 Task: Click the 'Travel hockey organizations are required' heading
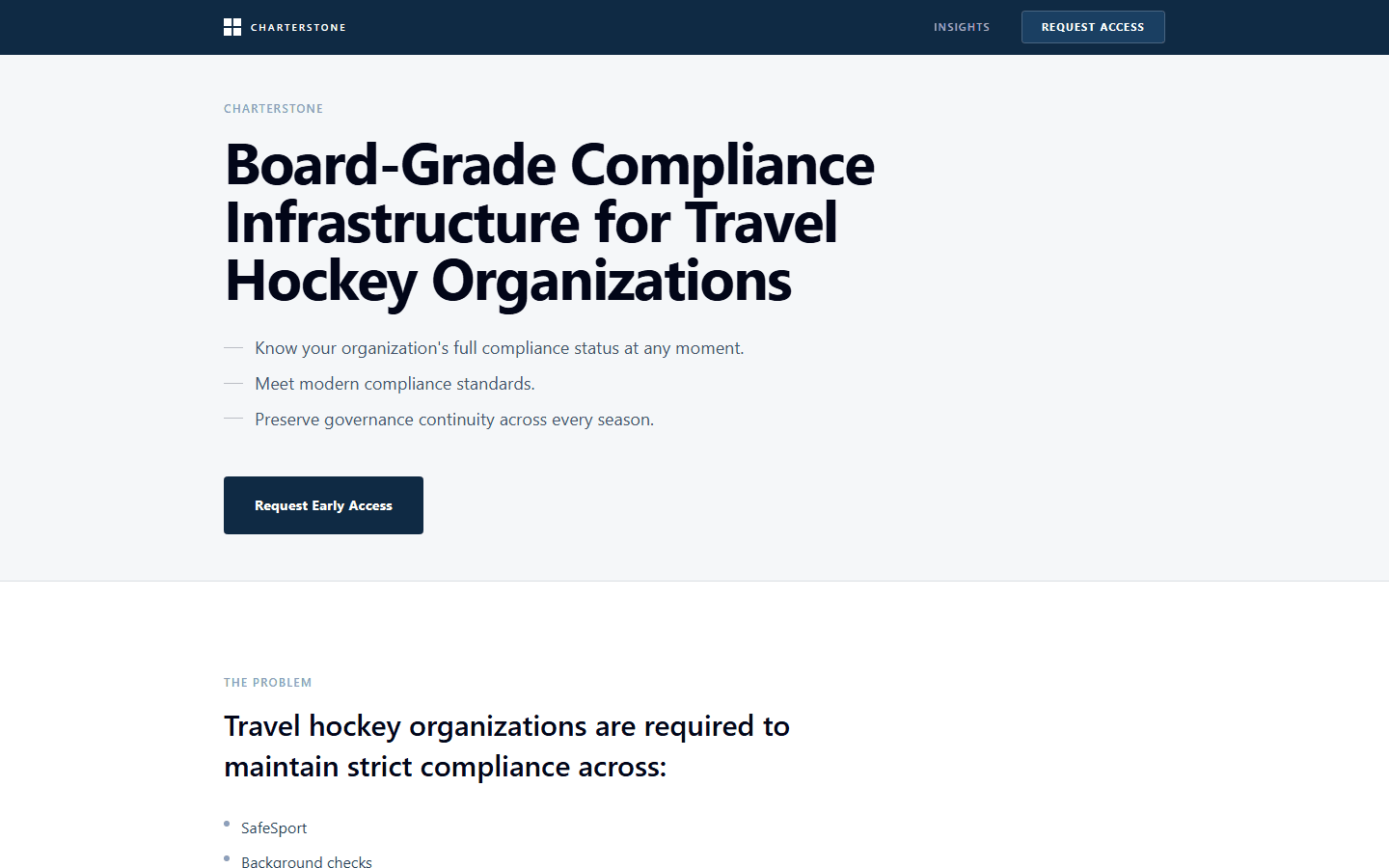pos(506,746)
